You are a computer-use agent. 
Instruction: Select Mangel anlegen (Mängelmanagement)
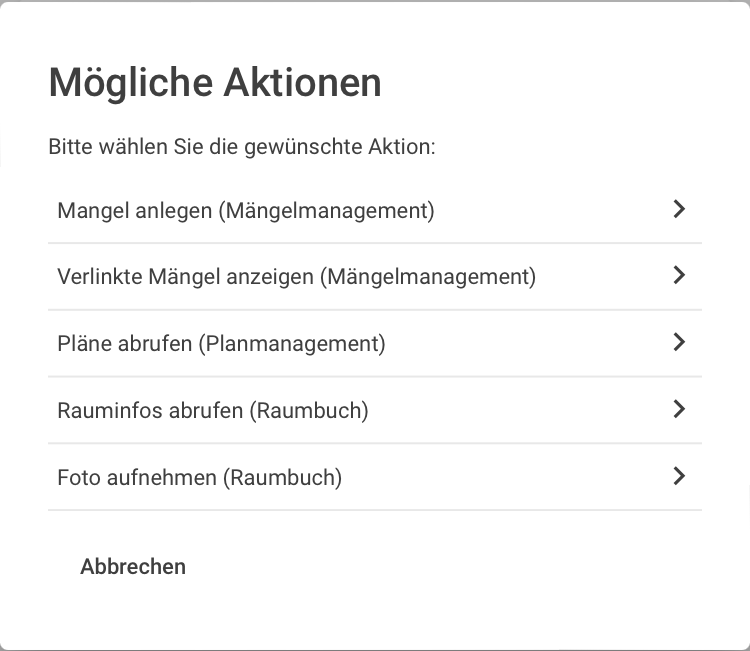pos(375,210)
